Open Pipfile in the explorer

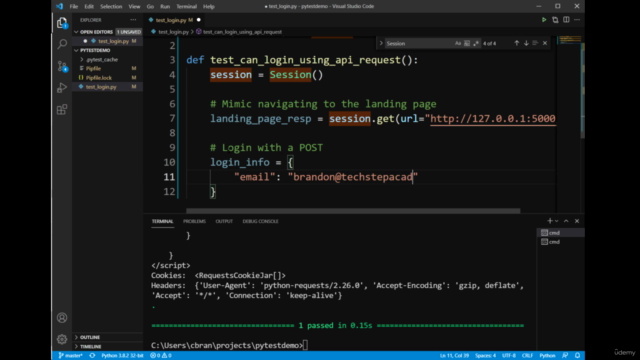[x=93, y=69]
